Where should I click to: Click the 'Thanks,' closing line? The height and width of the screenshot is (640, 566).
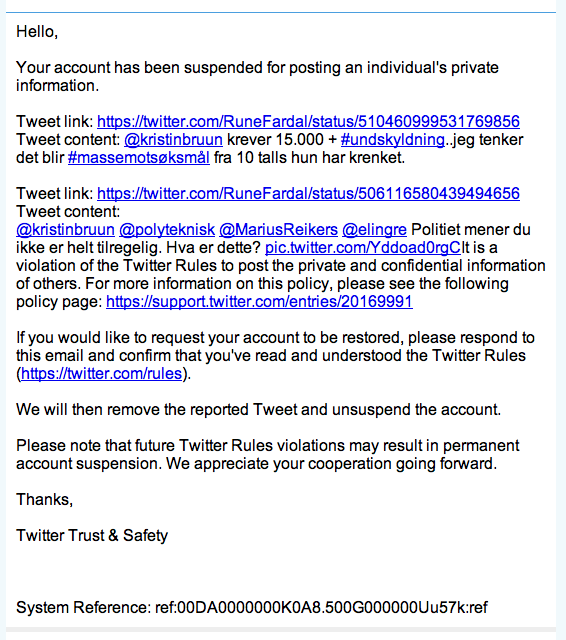(44, 500)
